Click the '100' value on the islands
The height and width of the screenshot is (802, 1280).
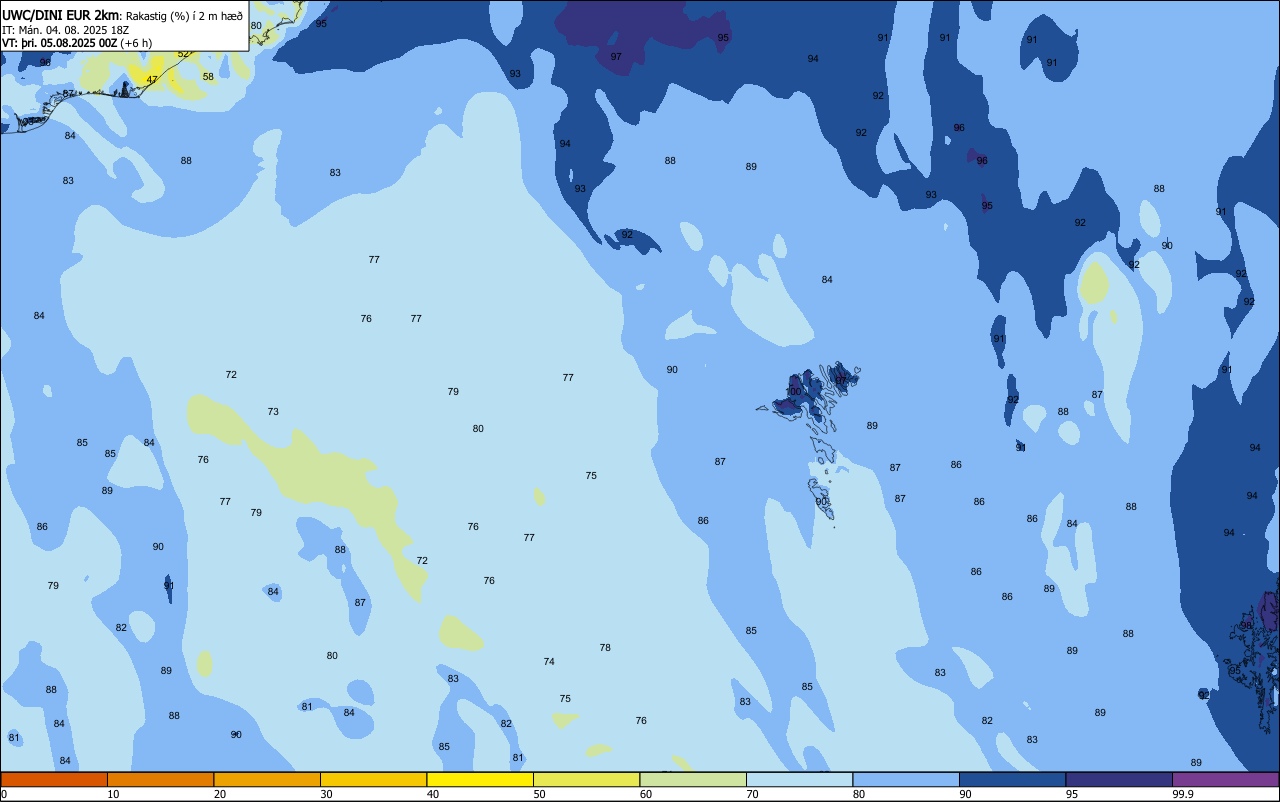click(x=794, y=391)
